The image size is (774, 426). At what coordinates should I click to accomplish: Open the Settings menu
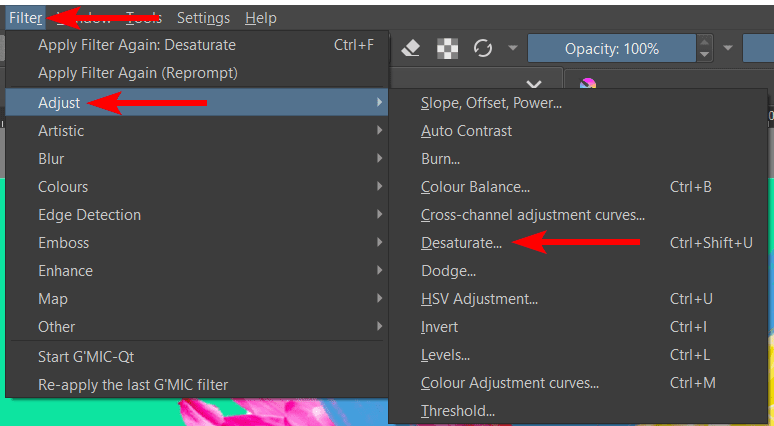click(x=203, y=17)
